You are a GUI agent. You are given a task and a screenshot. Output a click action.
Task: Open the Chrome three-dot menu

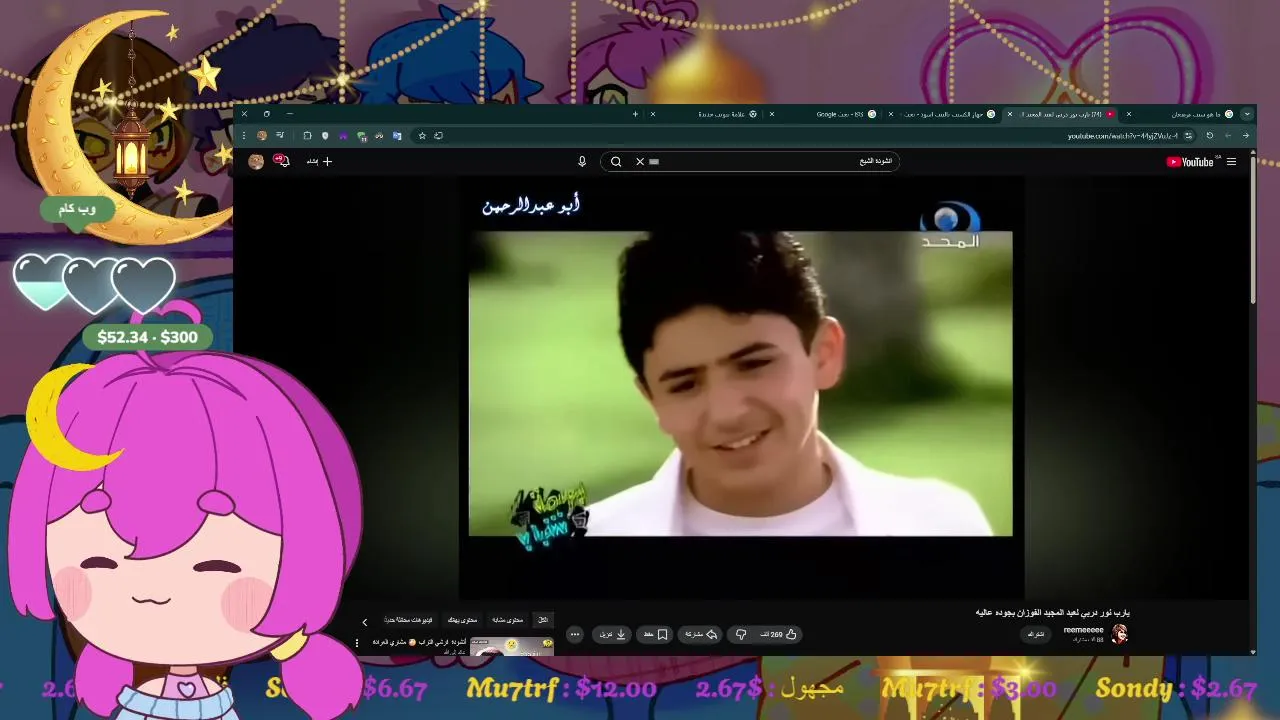click(244, 135)
